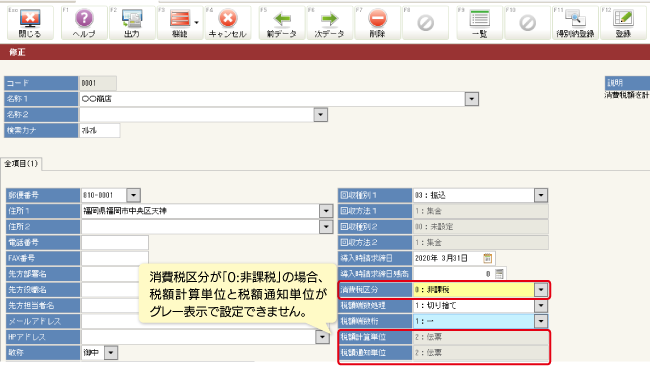
Task: Expand the 名称2 dropdown
Action: [320, 115]
